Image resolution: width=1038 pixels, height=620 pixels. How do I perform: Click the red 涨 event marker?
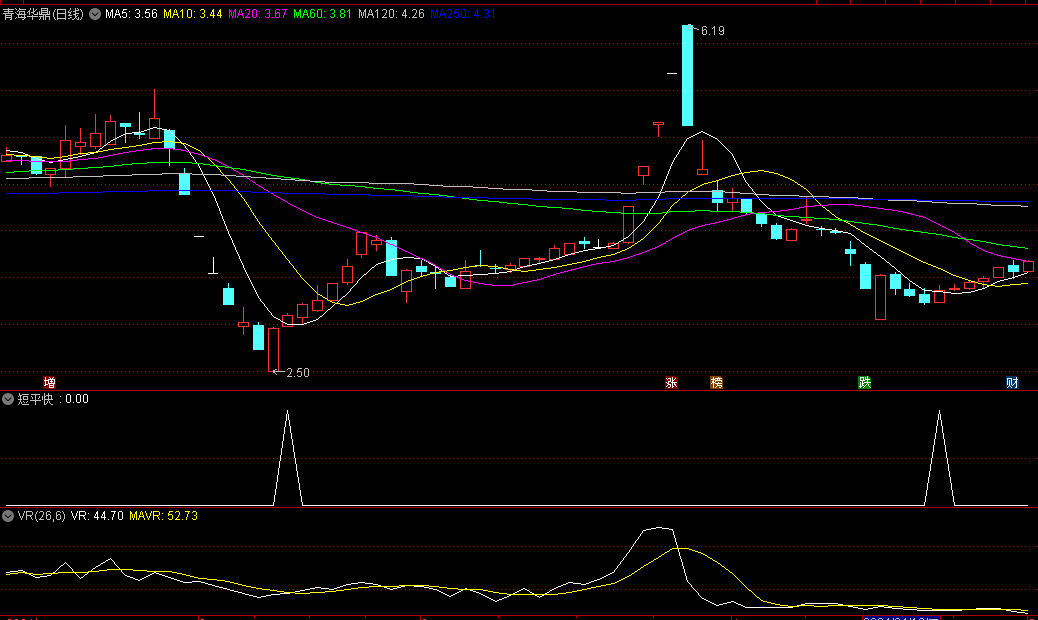671,382
